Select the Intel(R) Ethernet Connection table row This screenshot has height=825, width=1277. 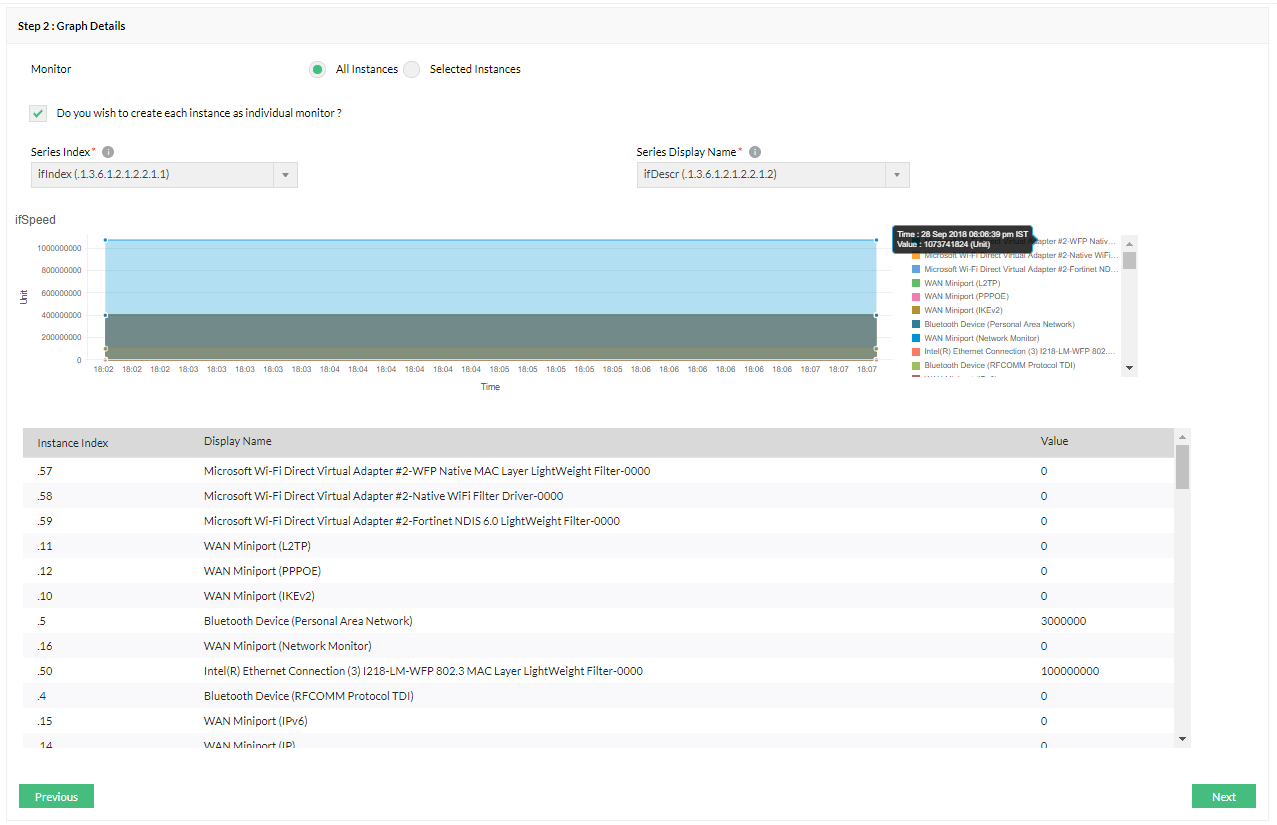(x=423, y=671)
